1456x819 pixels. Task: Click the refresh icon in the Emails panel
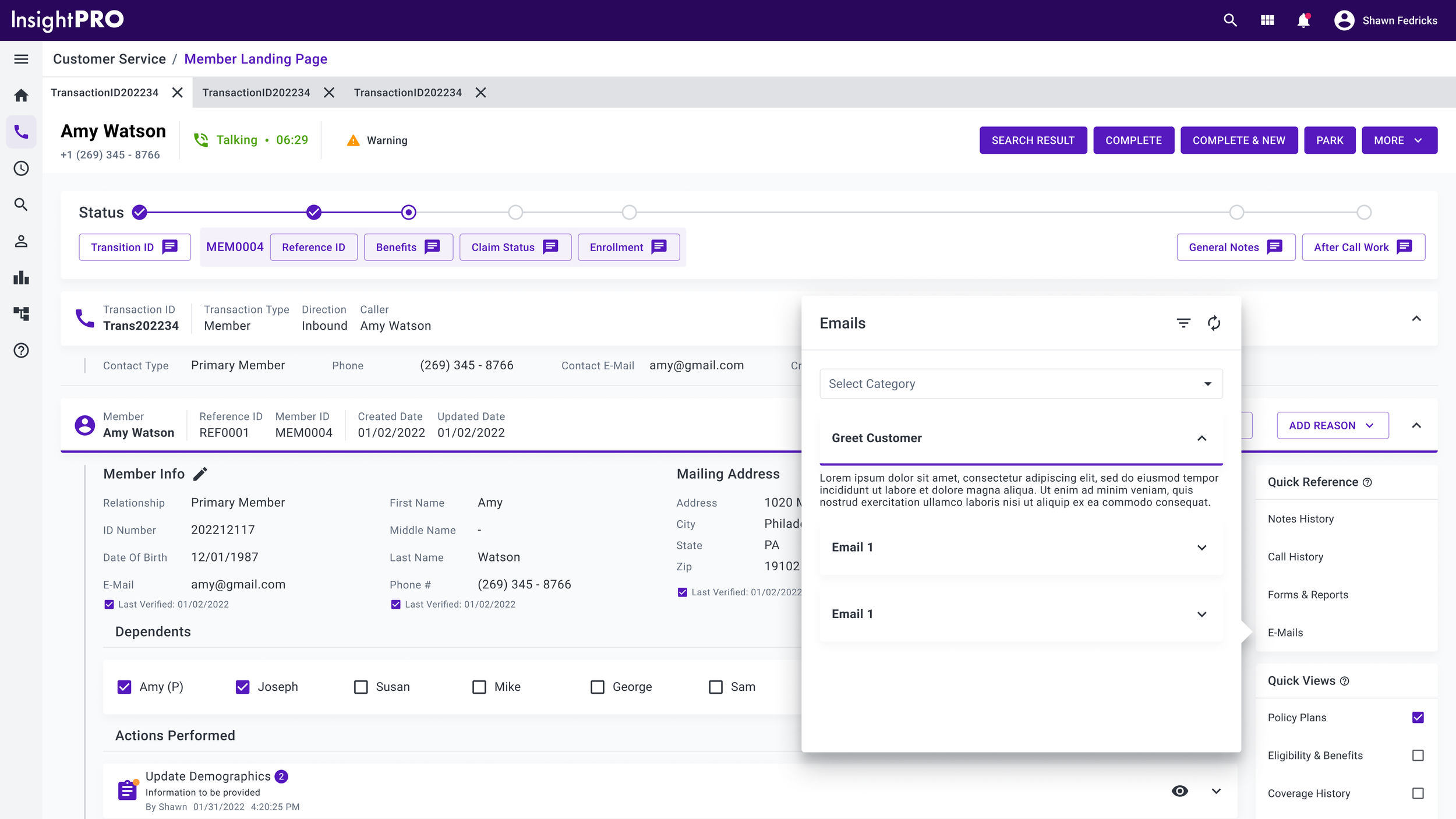pyautogui.click(x=1214, y=323)
